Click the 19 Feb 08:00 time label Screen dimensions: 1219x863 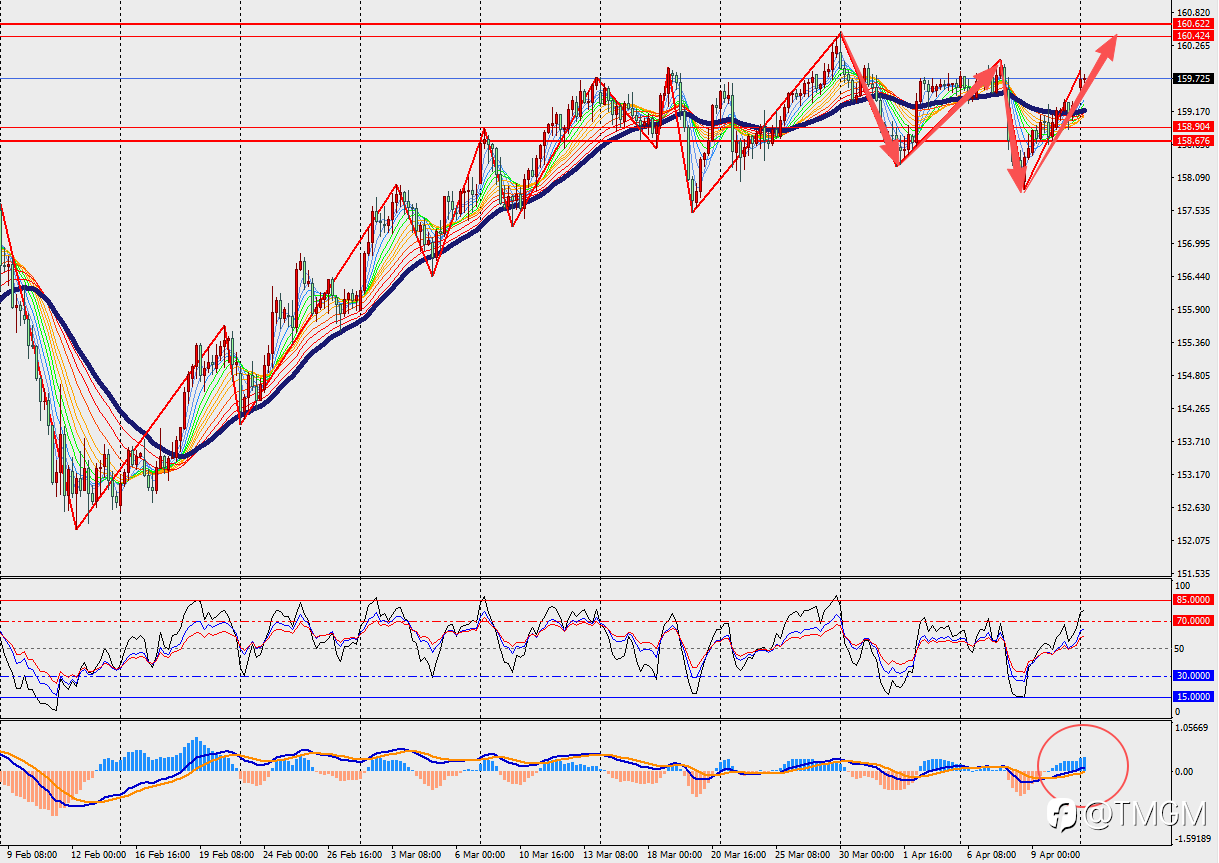point(225,856)
